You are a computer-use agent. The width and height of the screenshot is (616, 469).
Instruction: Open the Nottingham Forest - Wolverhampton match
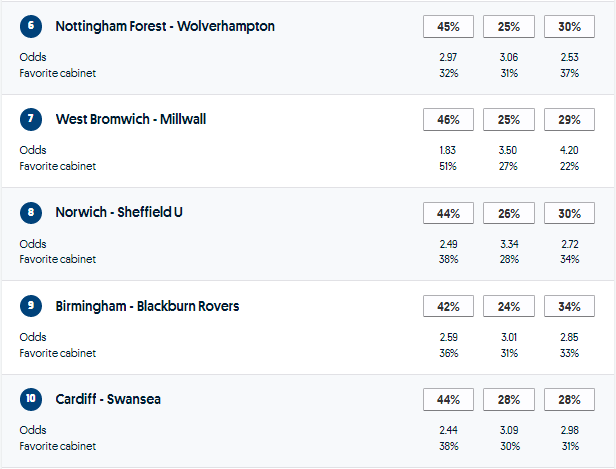tap(165, 26)
